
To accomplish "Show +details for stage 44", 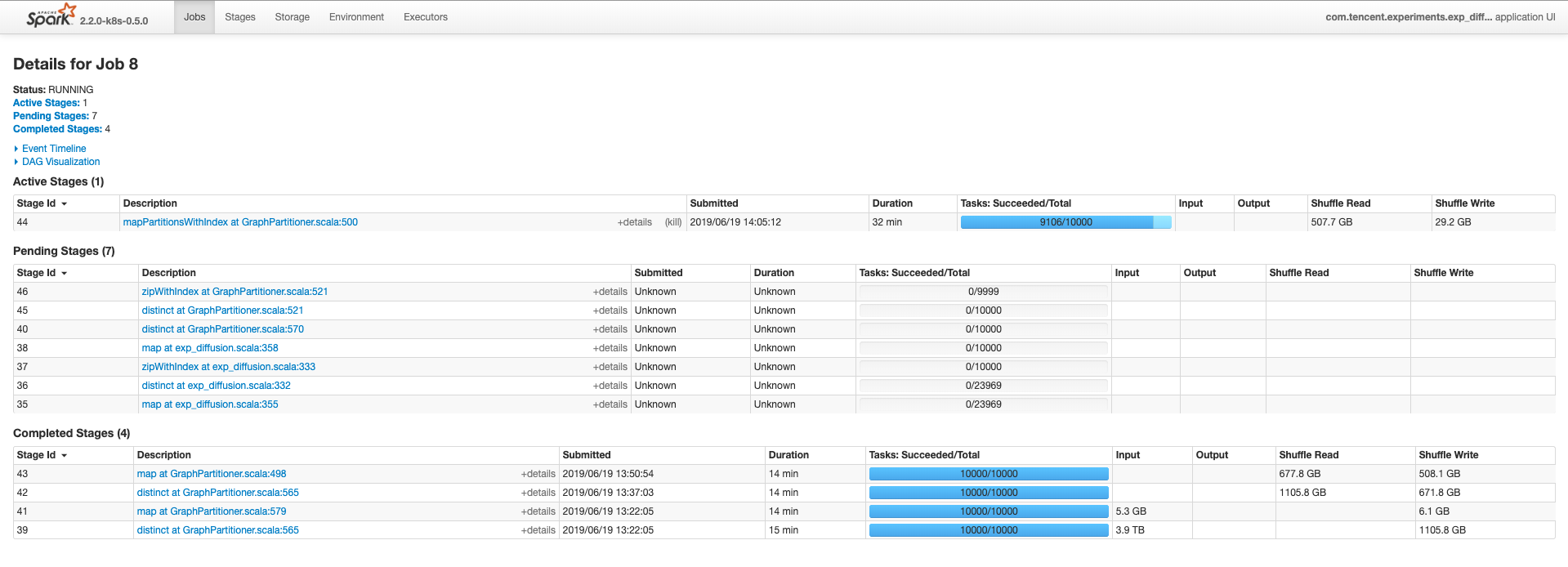I will point(634,222).
